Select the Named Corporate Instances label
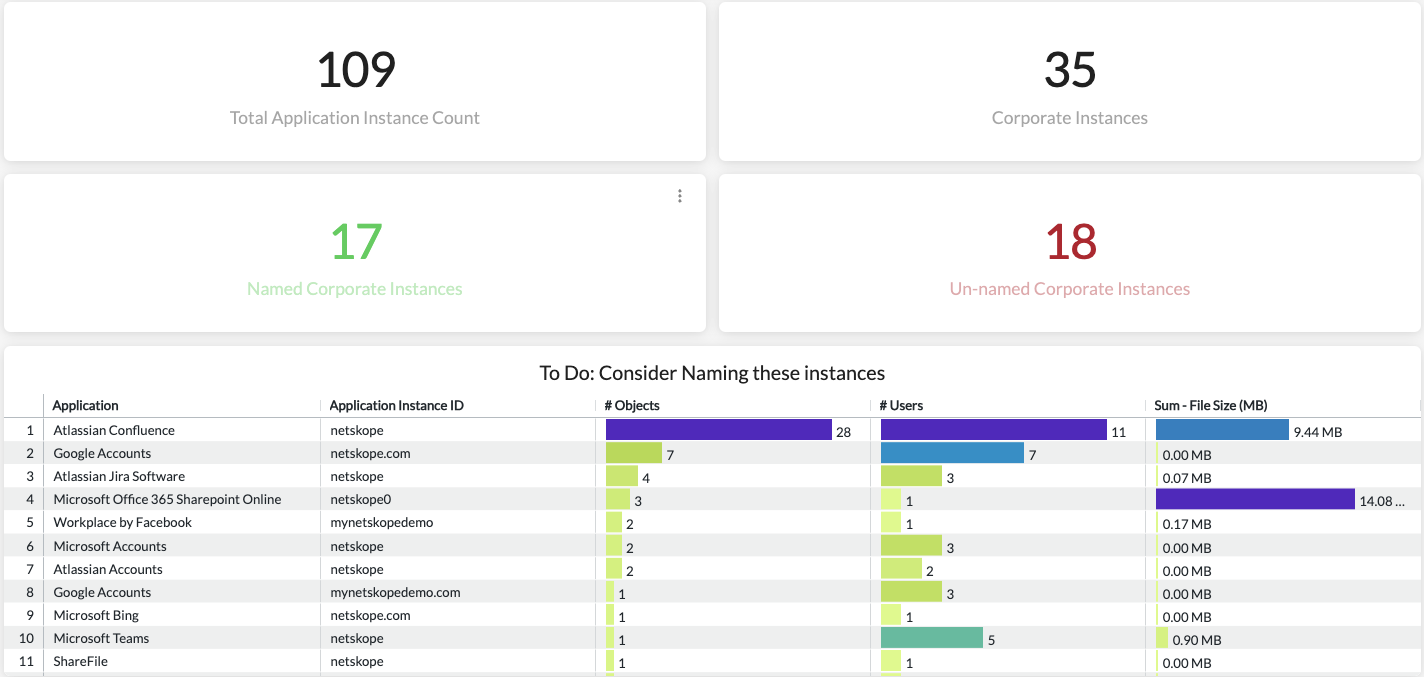The height and width of the screenshot is (677, 1424). 355,289
